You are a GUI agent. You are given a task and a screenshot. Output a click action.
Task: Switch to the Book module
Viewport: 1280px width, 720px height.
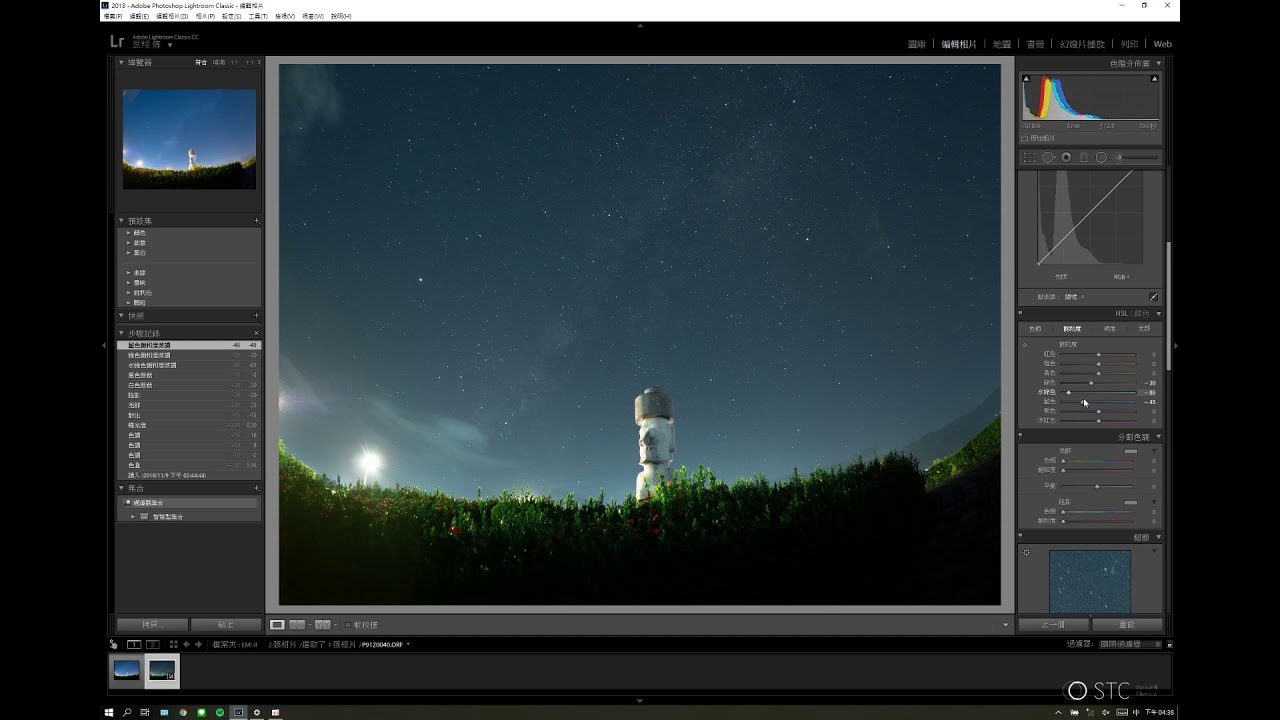click(1035, 44)
